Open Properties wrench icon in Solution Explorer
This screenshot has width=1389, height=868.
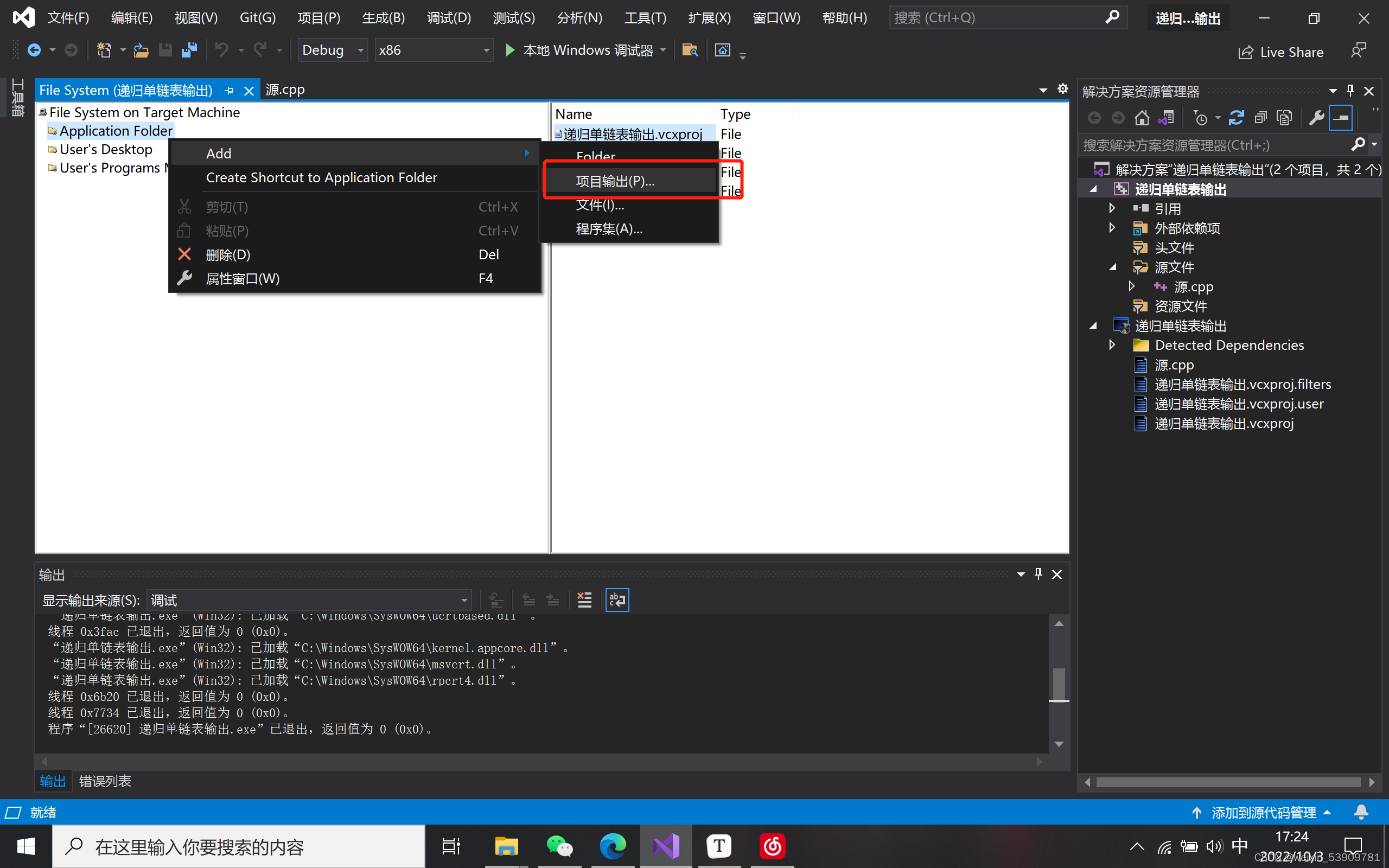tap(1316, 118)
